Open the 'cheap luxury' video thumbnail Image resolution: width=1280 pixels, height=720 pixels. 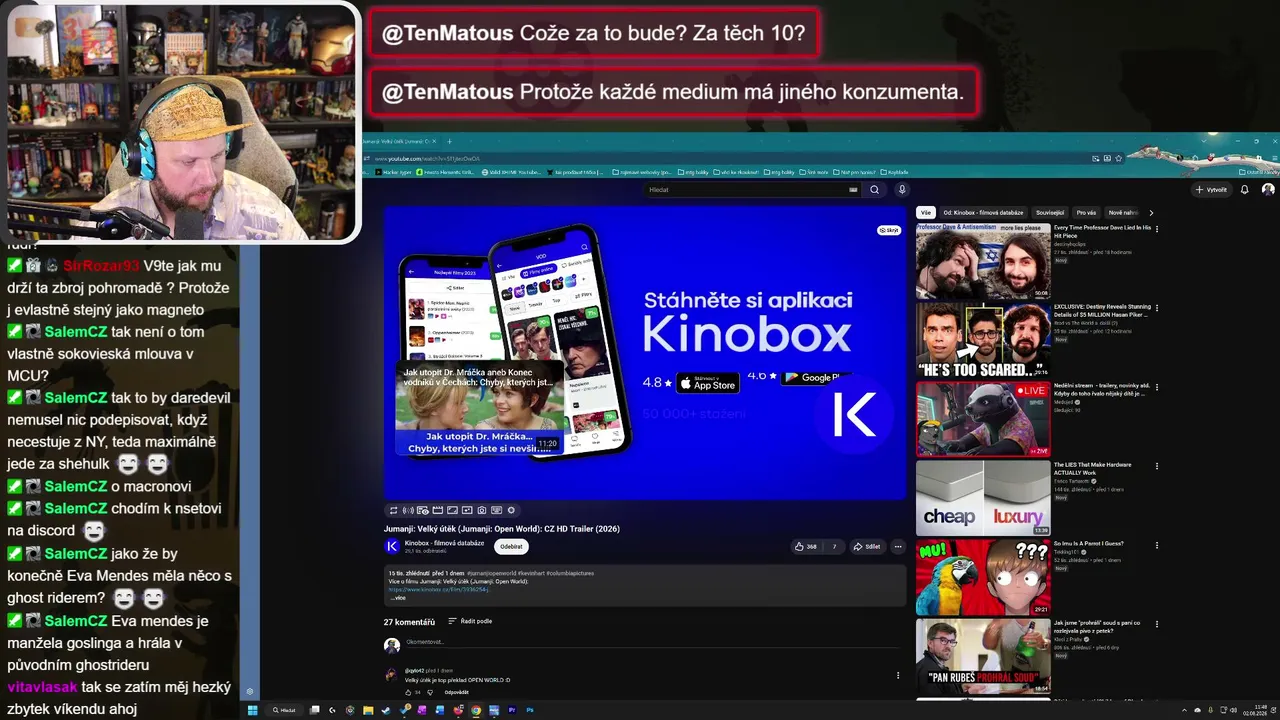(x=983, y=498)
